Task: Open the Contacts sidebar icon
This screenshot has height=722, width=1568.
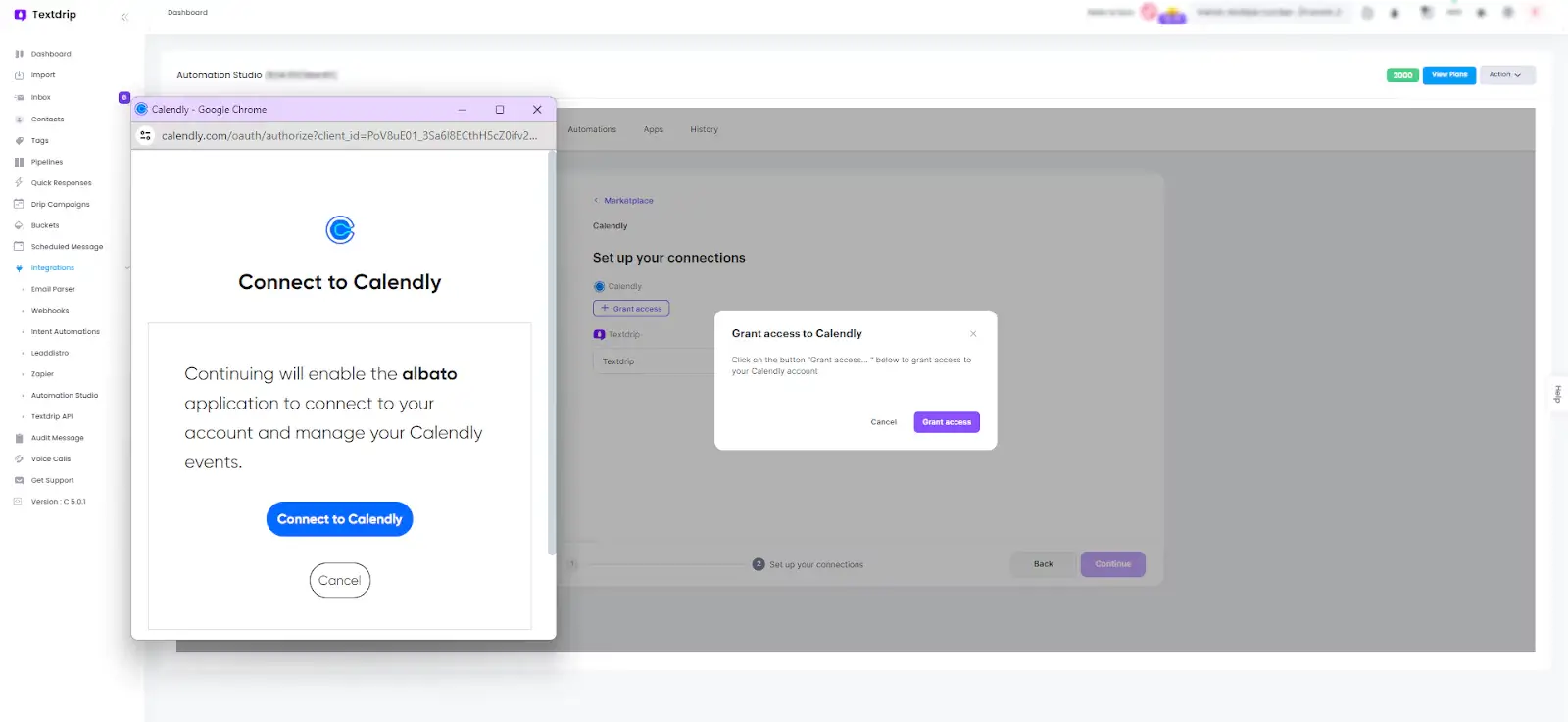Action: pyautogui.click(x=19, y=120)
